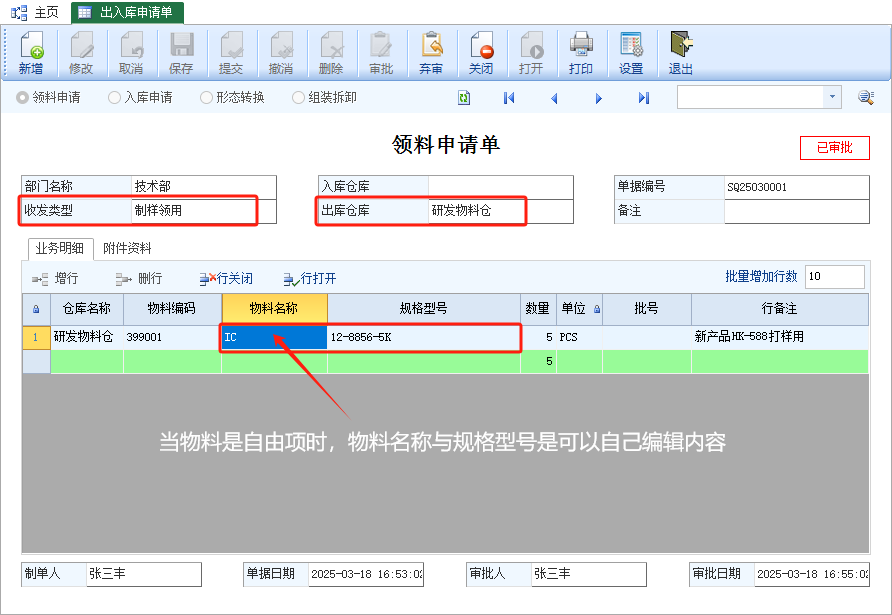Click the 关闭 (Close) toolbar icon
Screen dimensions: 892x615
click(481, 53)
